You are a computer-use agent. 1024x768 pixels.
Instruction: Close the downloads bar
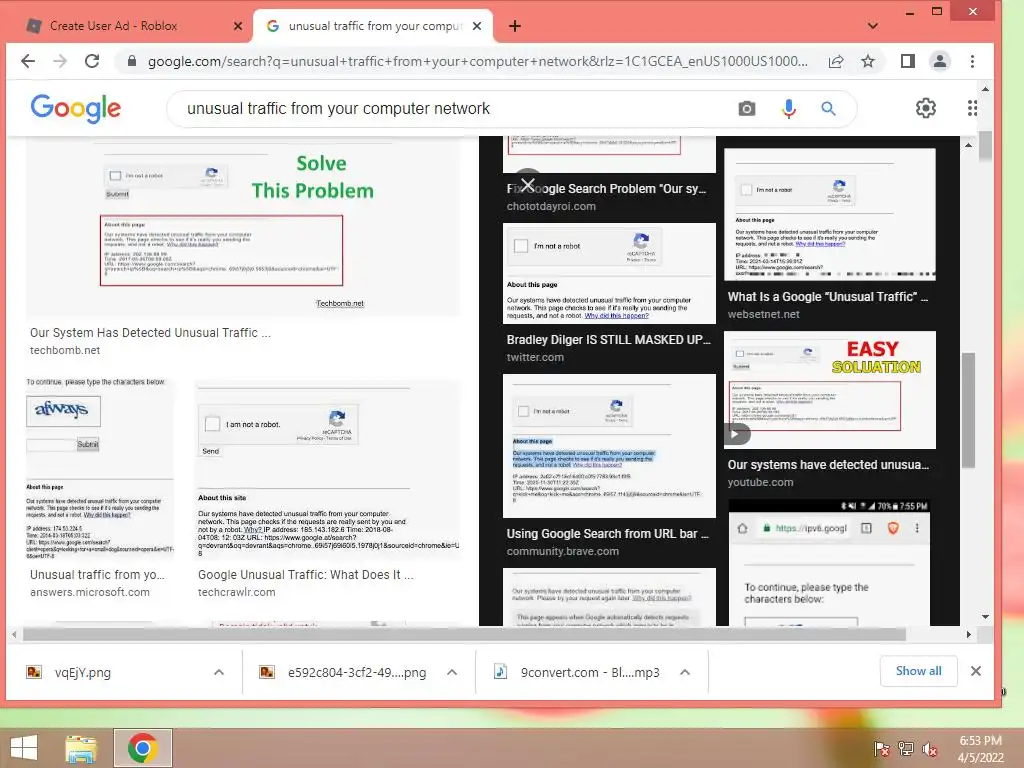pyautogui.click(x=976, y=671)
